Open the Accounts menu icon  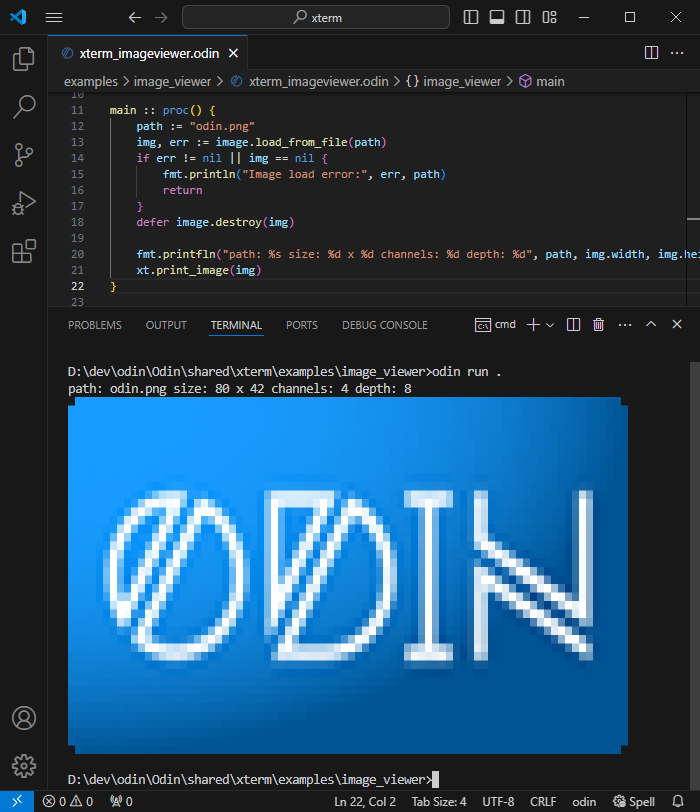coord(24,718)
